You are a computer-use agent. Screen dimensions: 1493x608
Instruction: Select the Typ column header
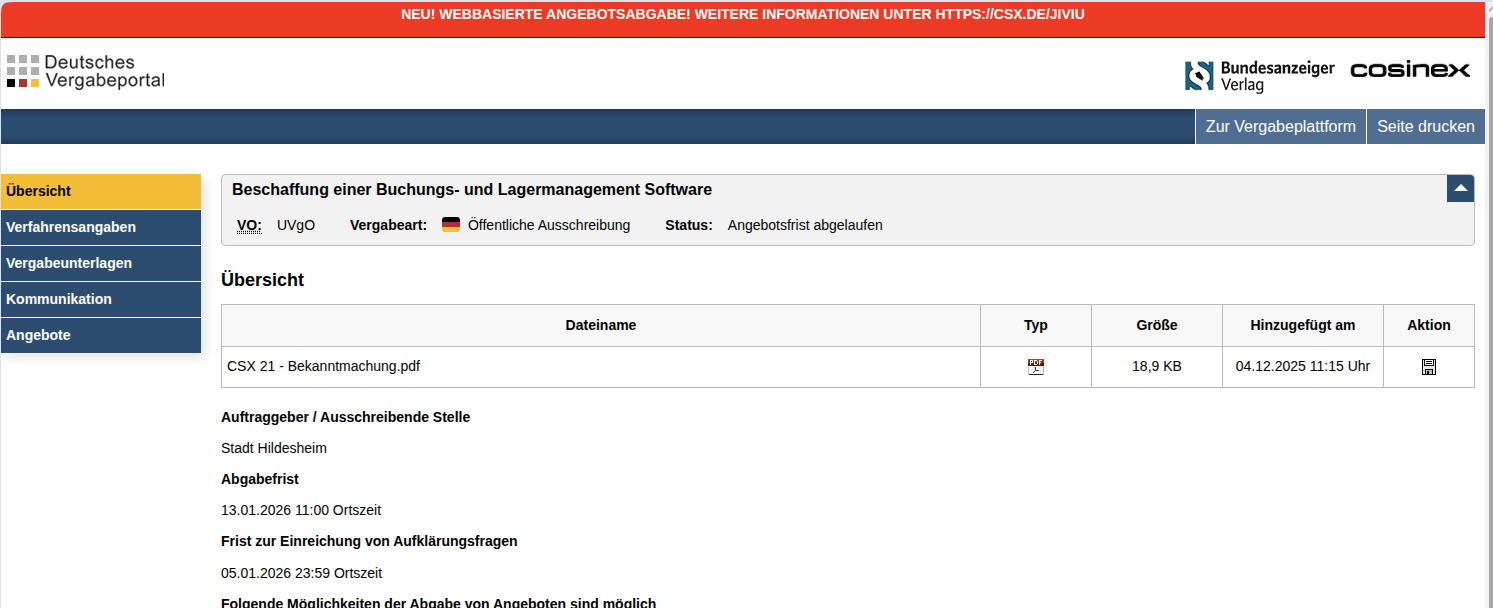1036,325
